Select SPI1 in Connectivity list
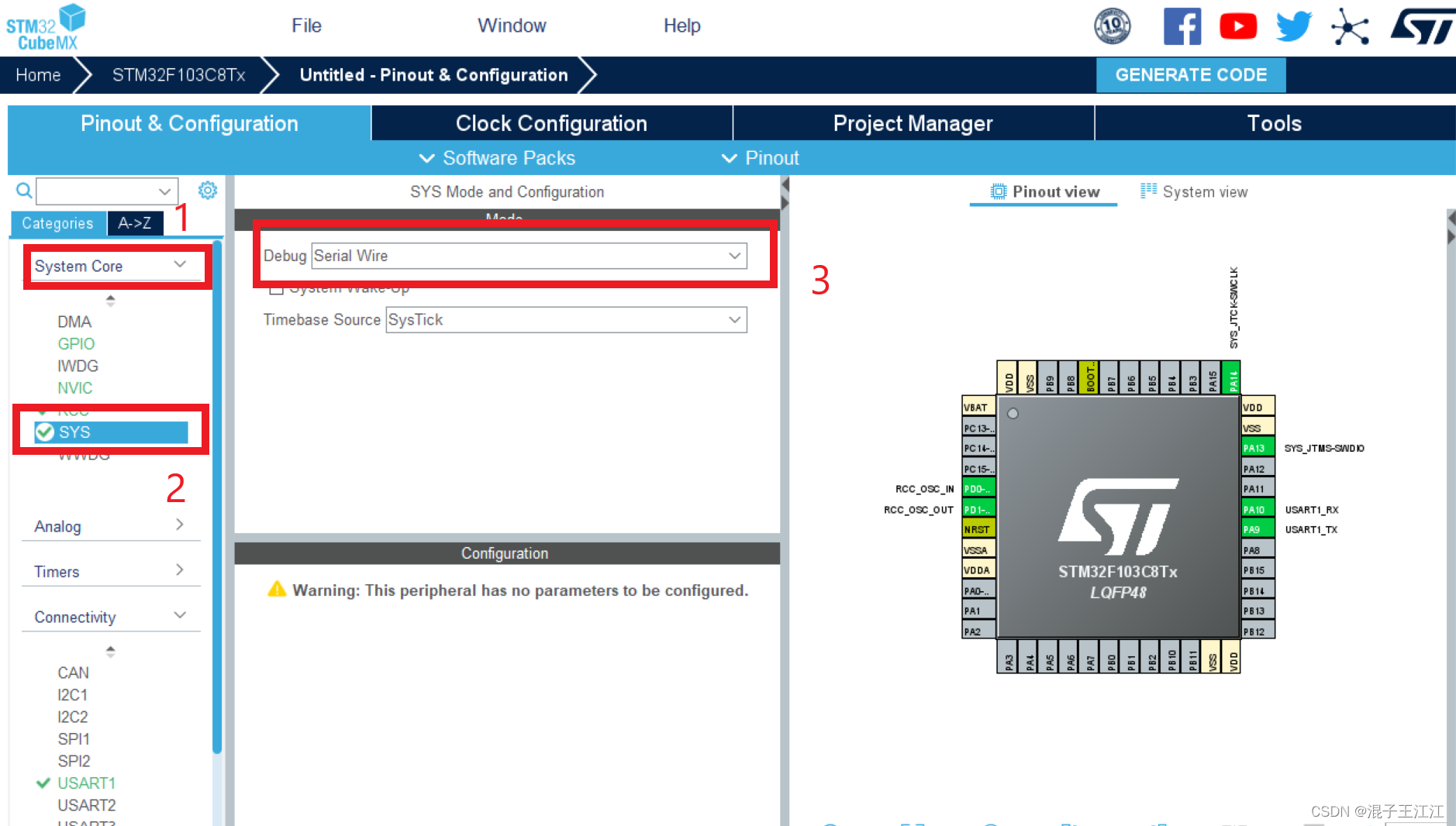 click(x=74, y=739)
